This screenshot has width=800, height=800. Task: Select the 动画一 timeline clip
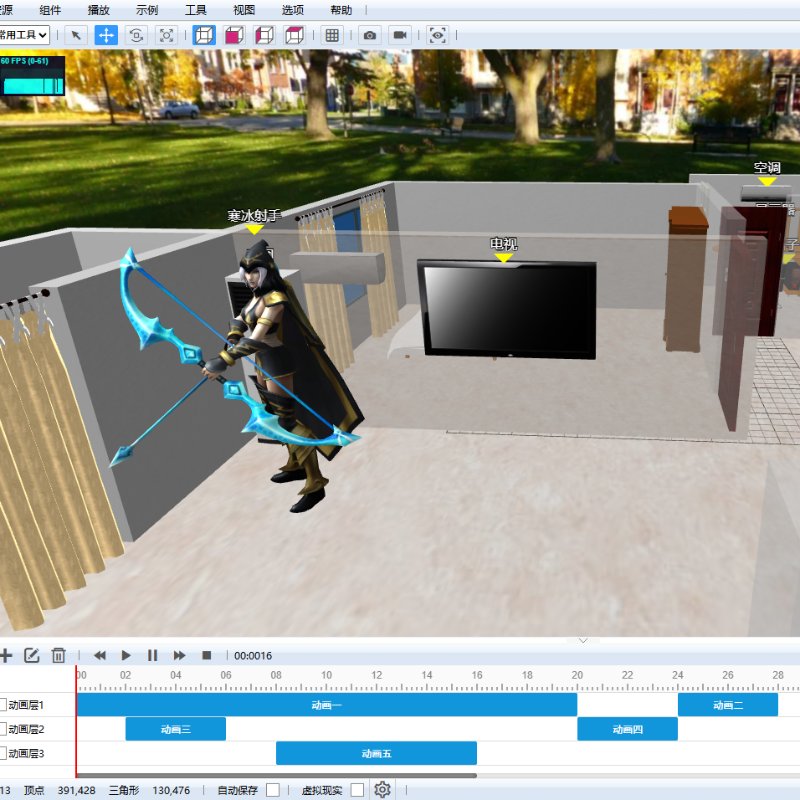click(327, 705)
